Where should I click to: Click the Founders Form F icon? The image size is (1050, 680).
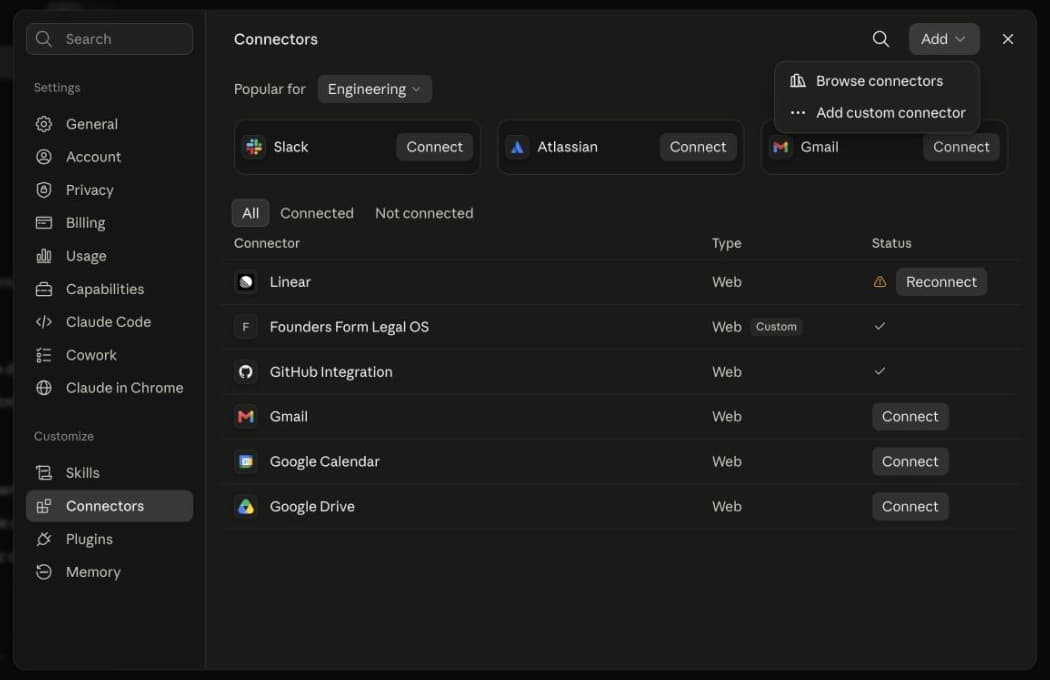(x=246, y=327)
